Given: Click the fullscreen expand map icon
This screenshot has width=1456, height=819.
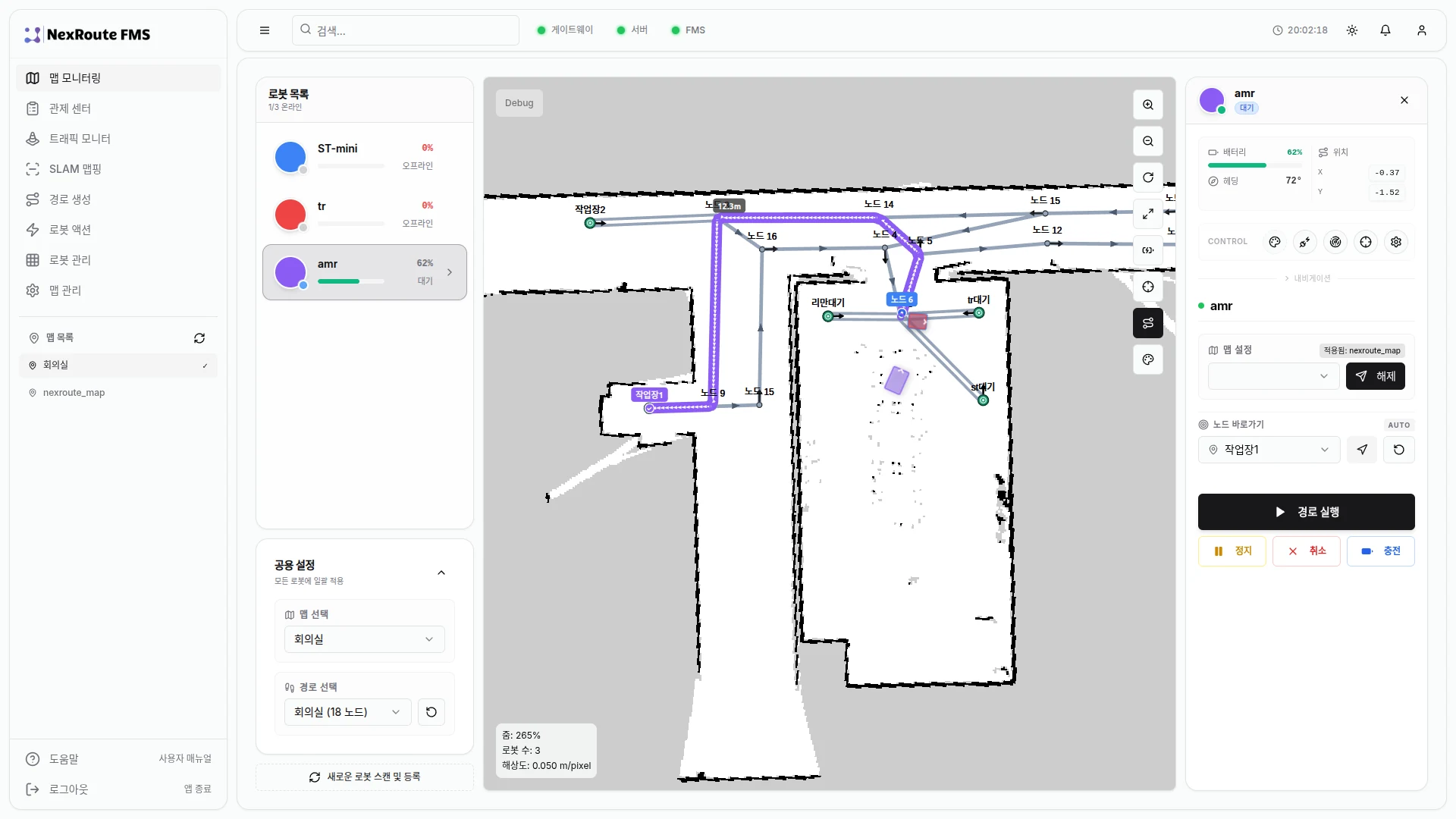Looking at the screenshot, I should 1148,214.
